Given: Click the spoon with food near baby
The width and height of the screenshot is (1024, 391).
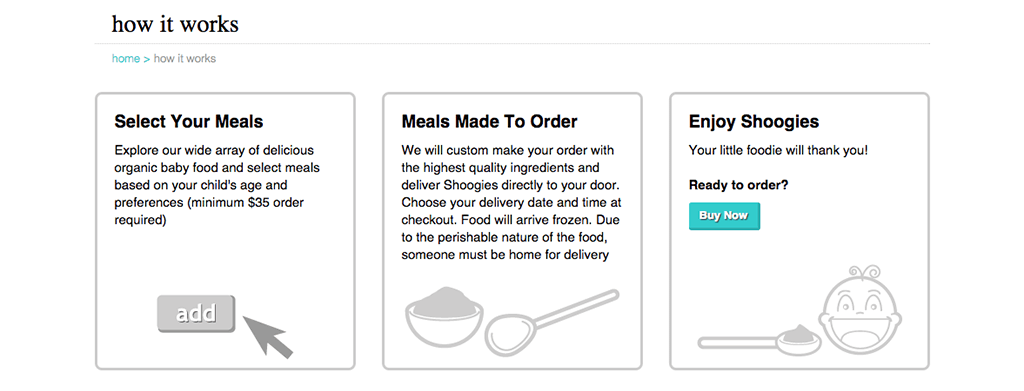Looking at the screenshot, I should click(760, 339).
